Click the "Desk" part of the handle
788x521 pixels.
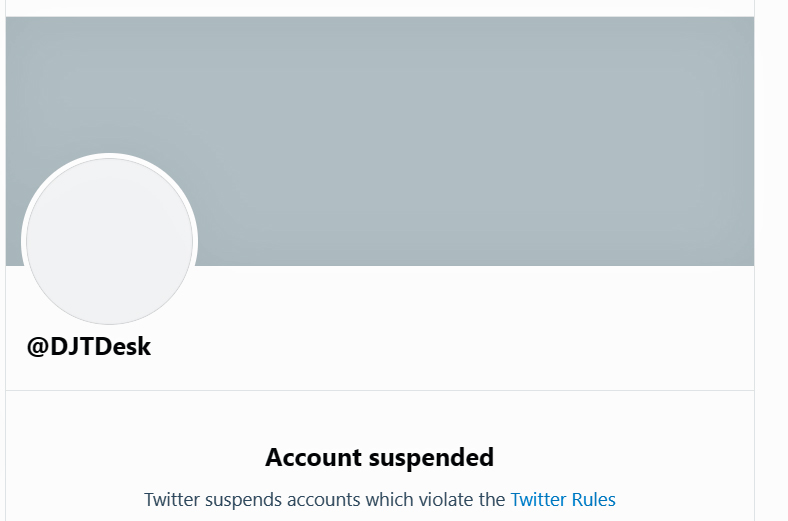125,347
